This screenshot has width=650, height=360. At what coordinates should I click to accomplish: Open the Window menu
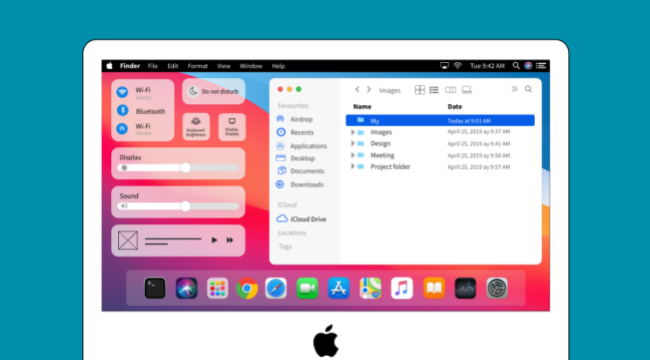click(251, 66)
